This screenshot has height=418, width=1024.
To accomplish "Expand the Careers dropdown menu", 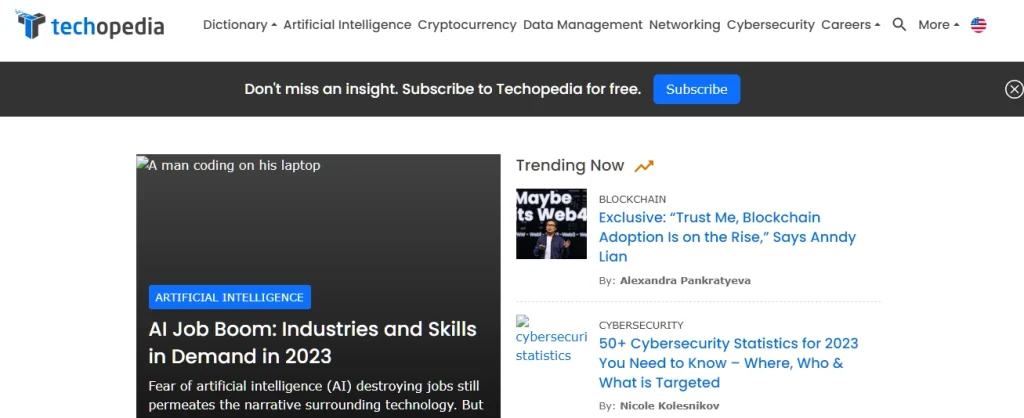I will click(851, 25).
